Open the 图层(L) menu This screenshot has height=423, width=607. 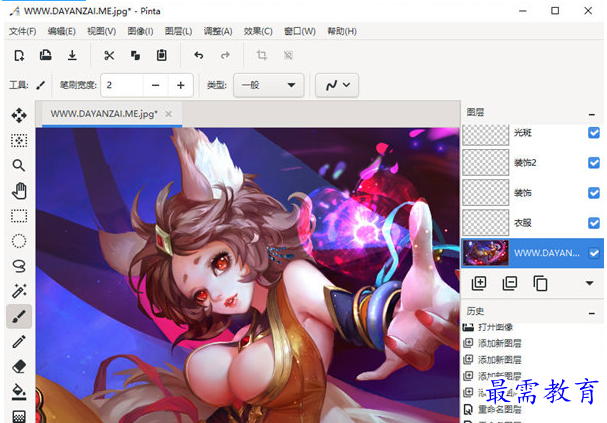coord(178,31)
